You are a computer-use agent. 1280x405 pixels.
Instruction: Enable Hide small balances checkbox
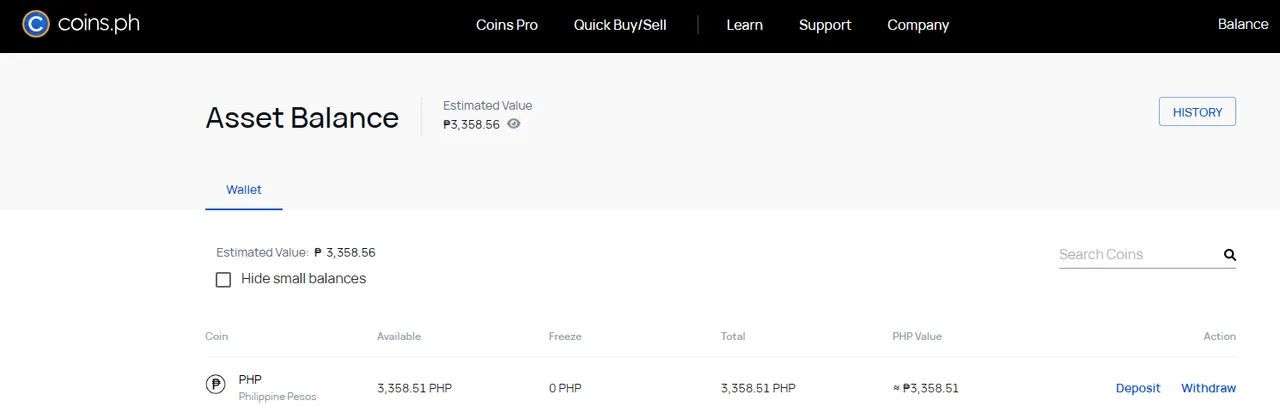(x=224, y=279)
